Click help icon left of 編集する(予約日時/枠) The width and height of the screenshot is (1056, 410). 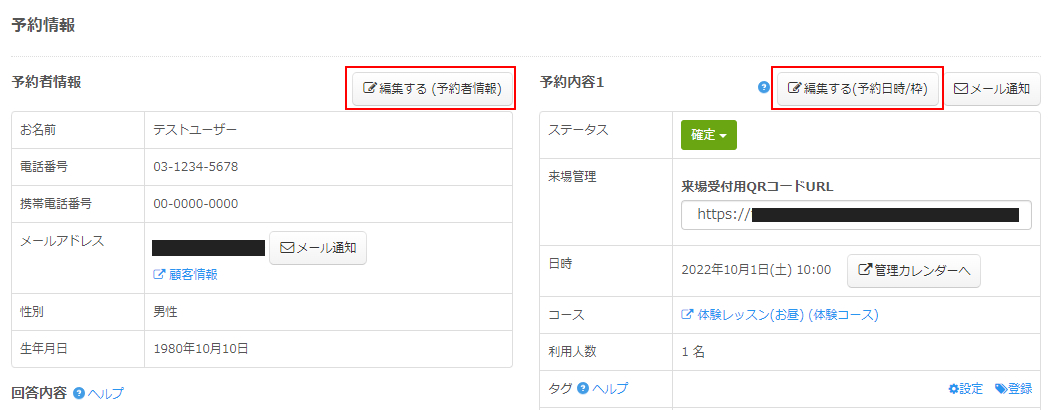[x=763, y=88]
